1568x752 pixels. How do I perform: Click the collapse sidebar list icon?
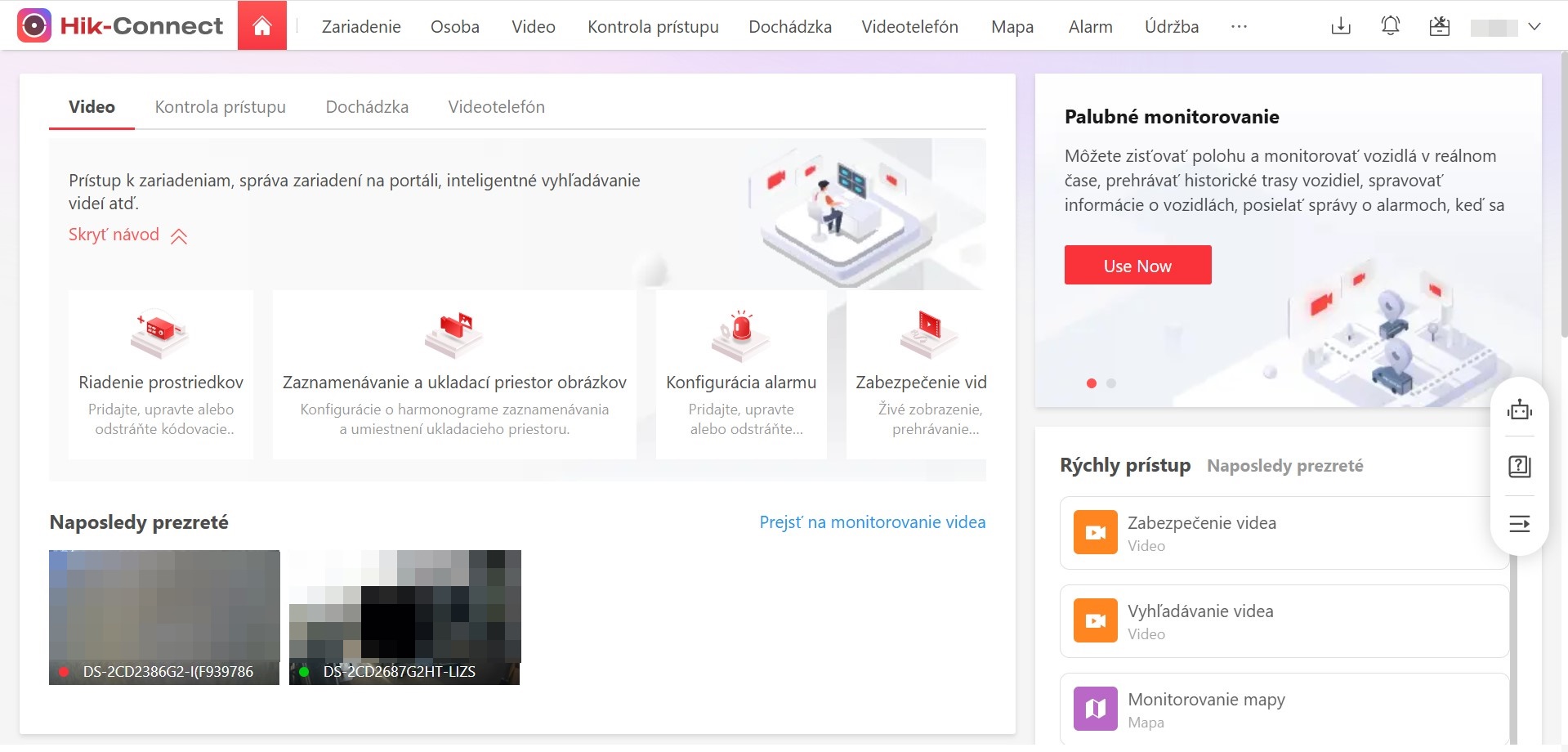[1519, 524]
